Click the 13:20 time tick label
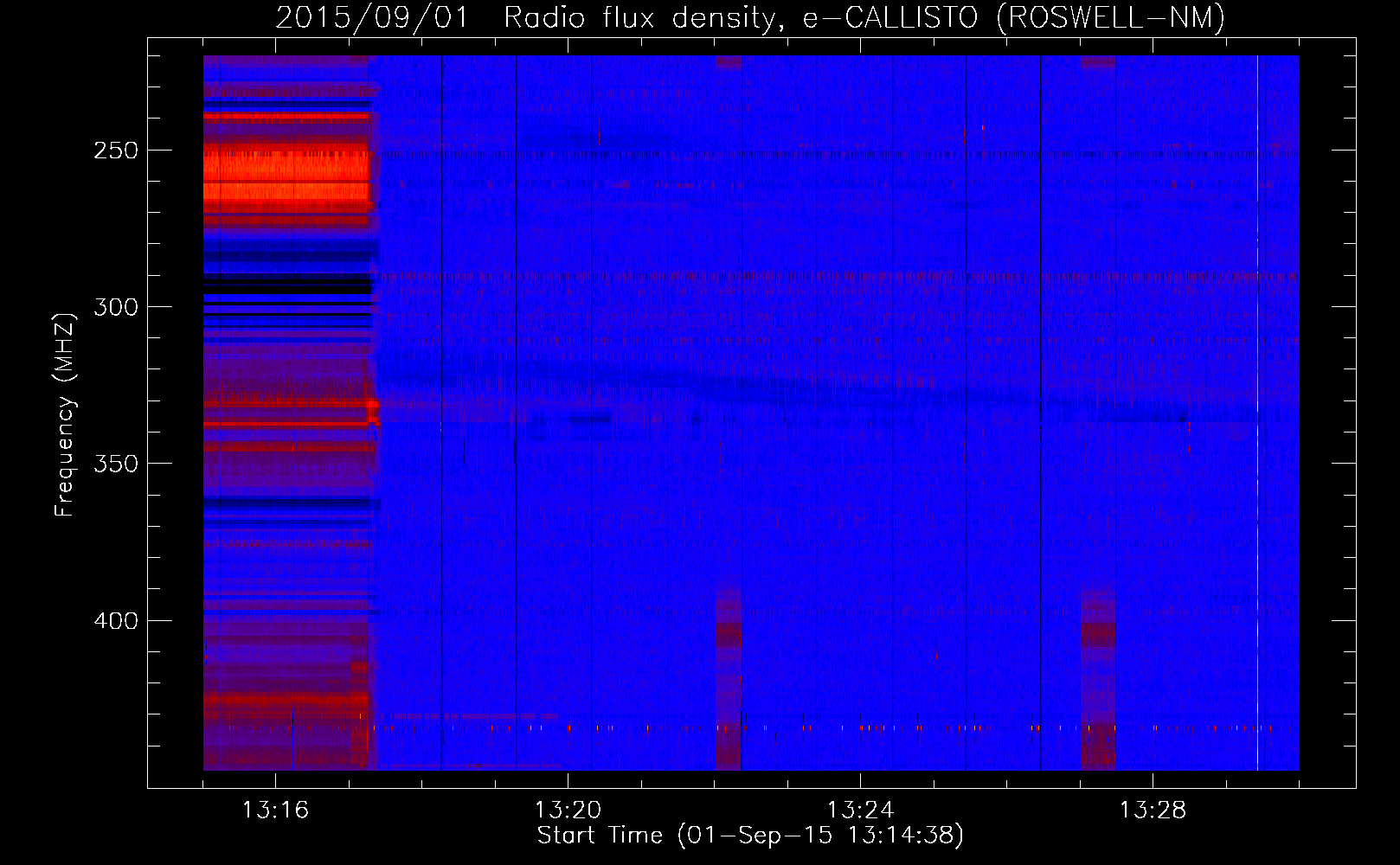 (568, 811)
